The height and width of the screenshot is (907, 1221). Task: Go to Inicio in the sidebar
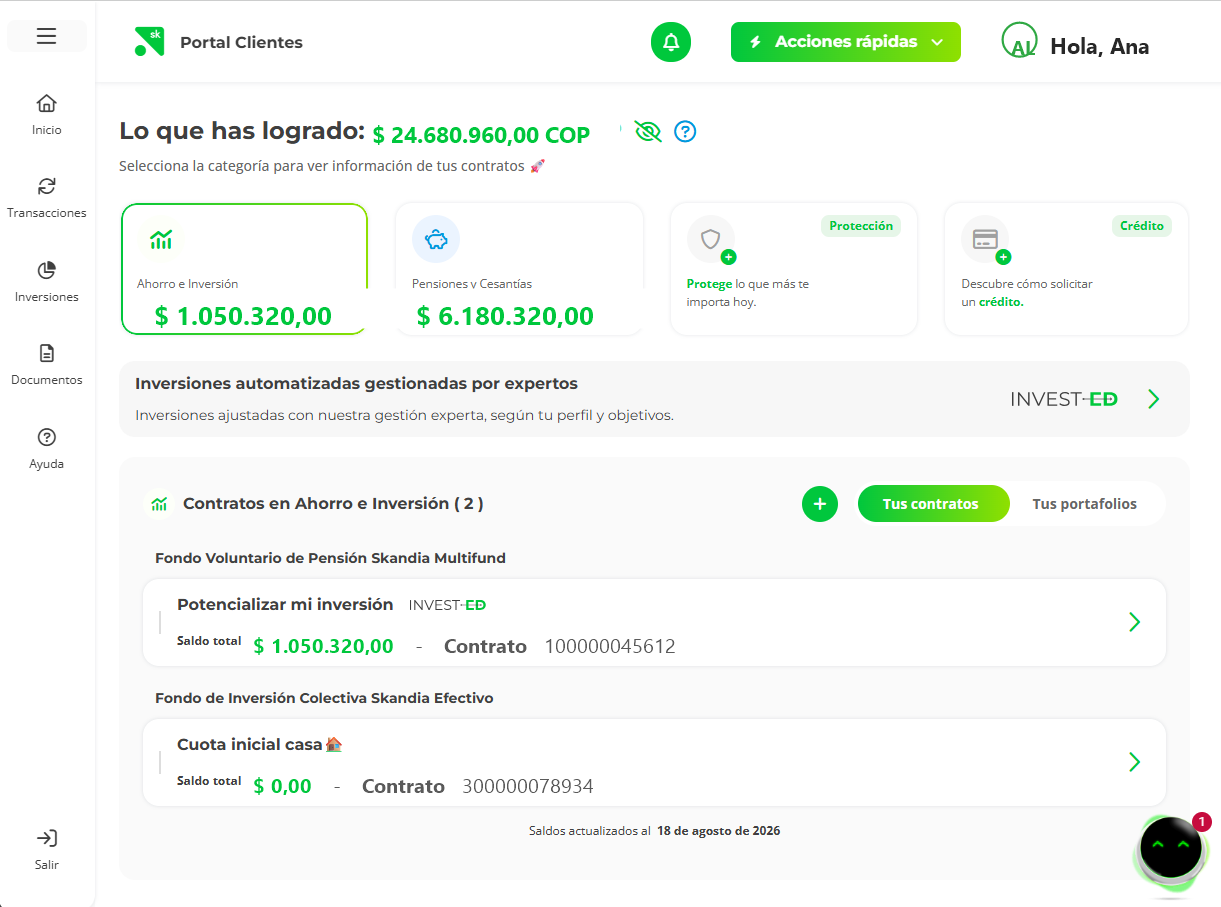[x=46, y=114]
